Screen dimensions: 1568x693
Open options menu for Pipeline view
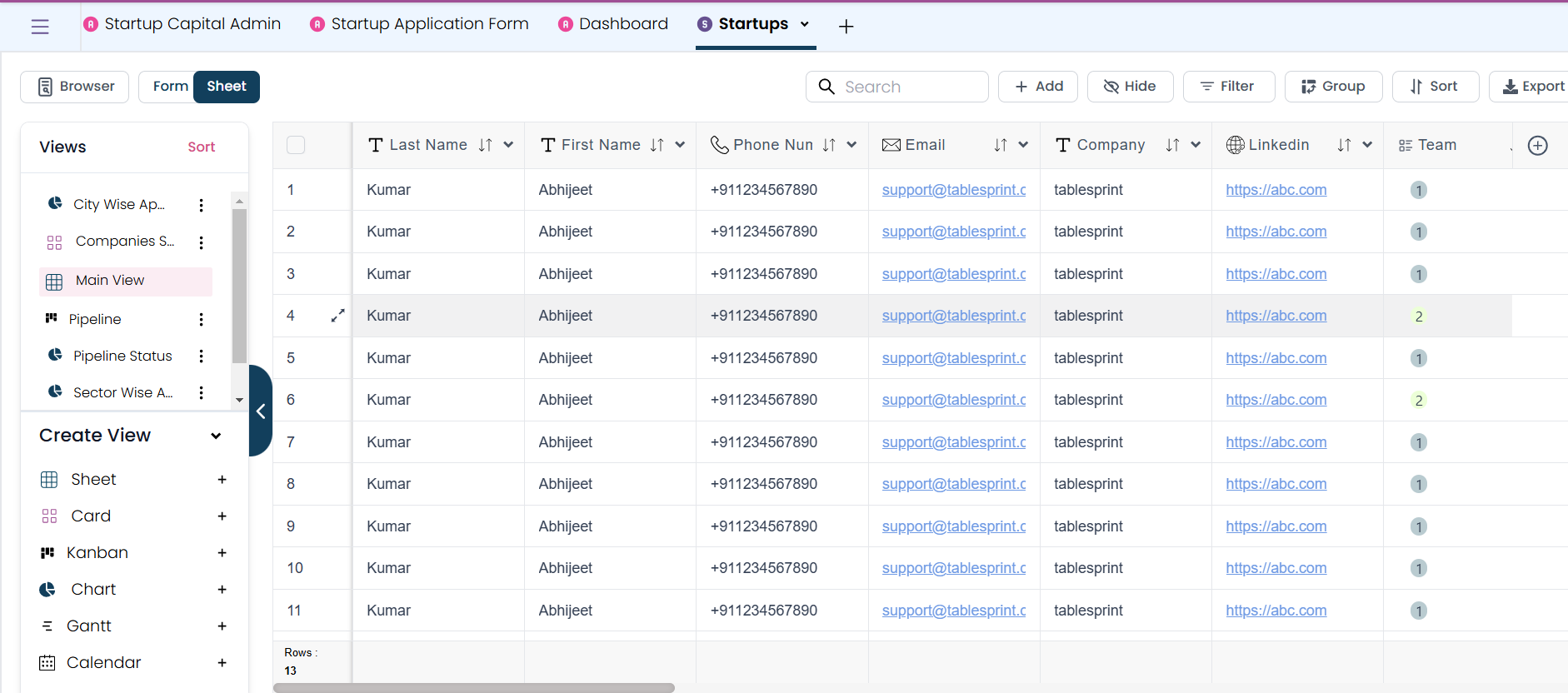[x=201, y=320]
